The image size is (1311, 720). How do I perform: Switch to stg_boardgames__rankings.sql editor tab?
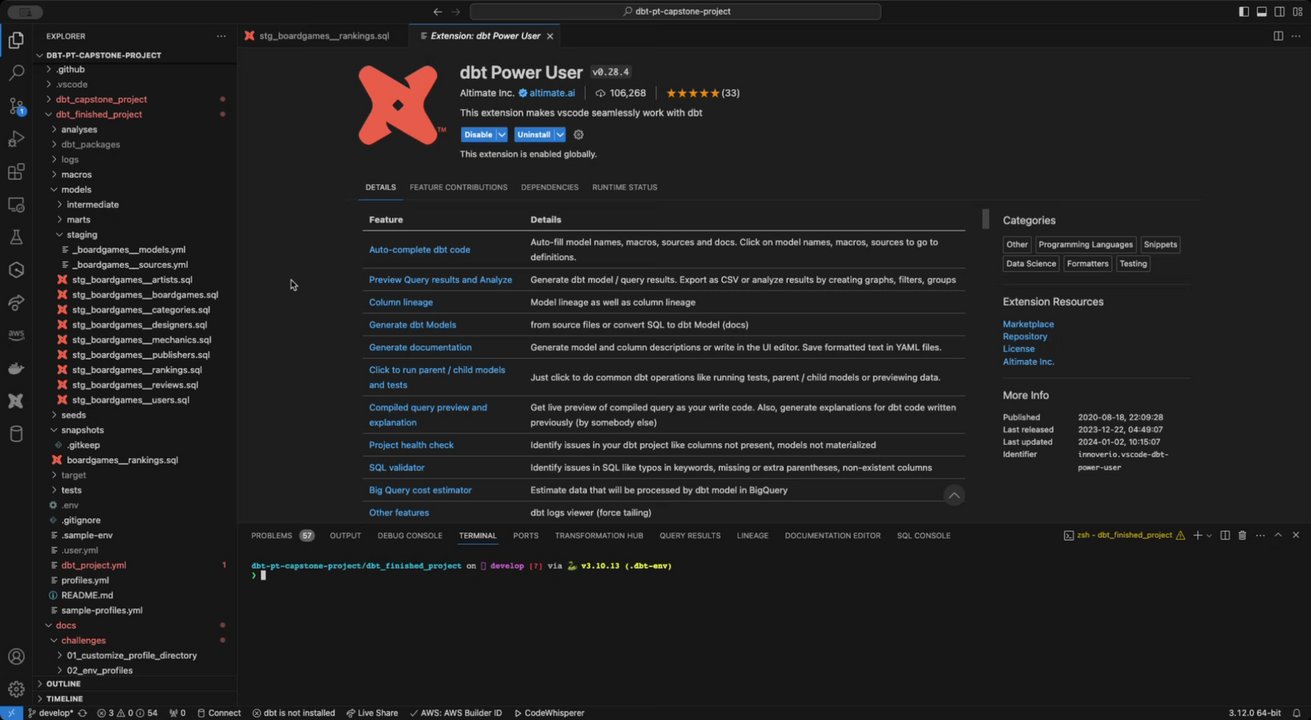[323, 36]
